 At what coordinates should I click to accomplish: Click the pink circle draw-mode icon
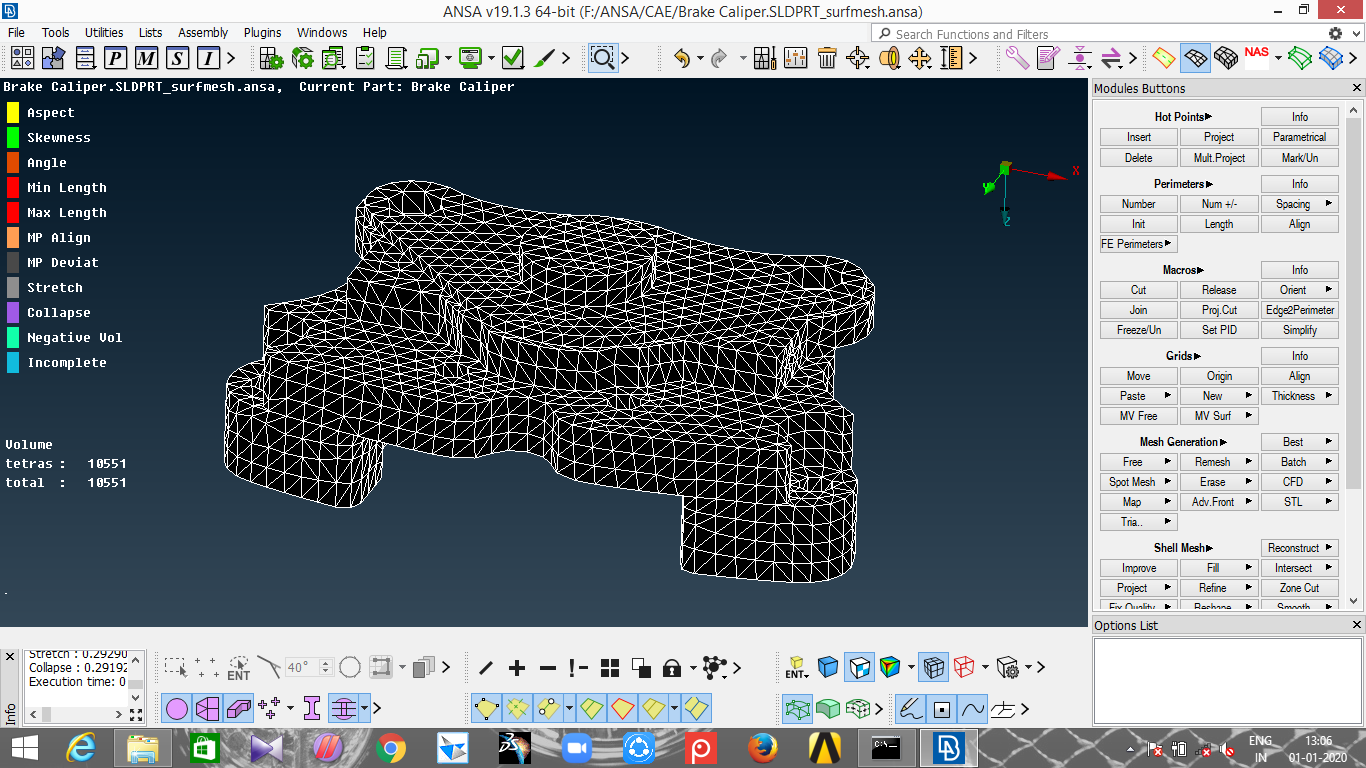tap(177, 709)
